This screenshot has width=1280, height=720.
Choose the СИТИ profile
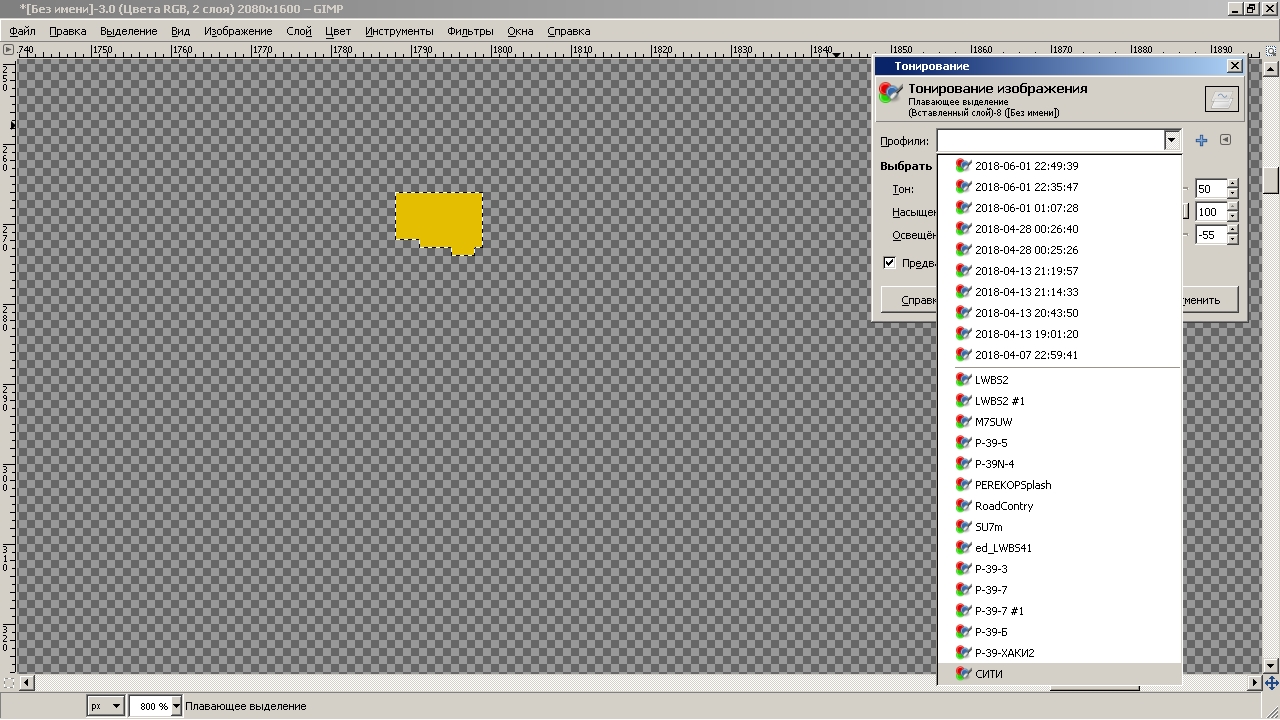[x=1060, y=674]
